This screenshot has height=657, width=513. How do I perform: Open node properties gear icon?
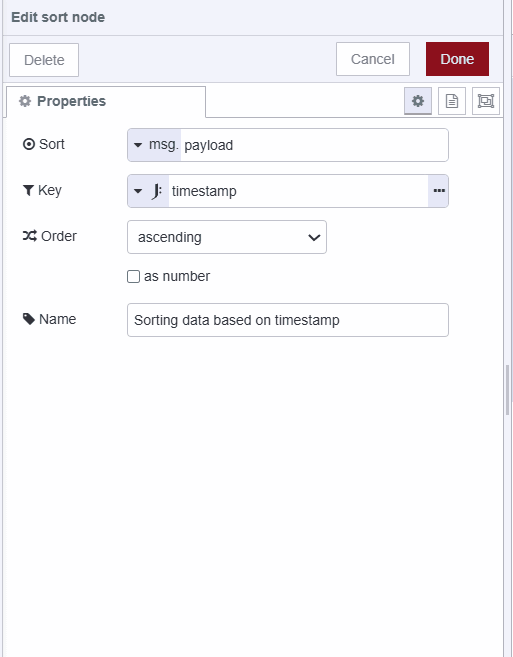[417, 101]
